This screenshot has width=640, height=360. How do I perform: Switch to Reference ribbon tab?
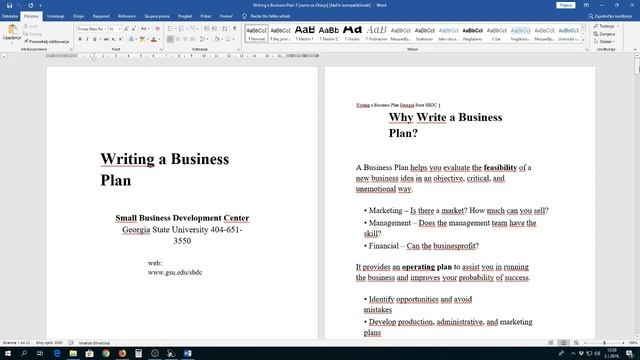click(127, 16)
